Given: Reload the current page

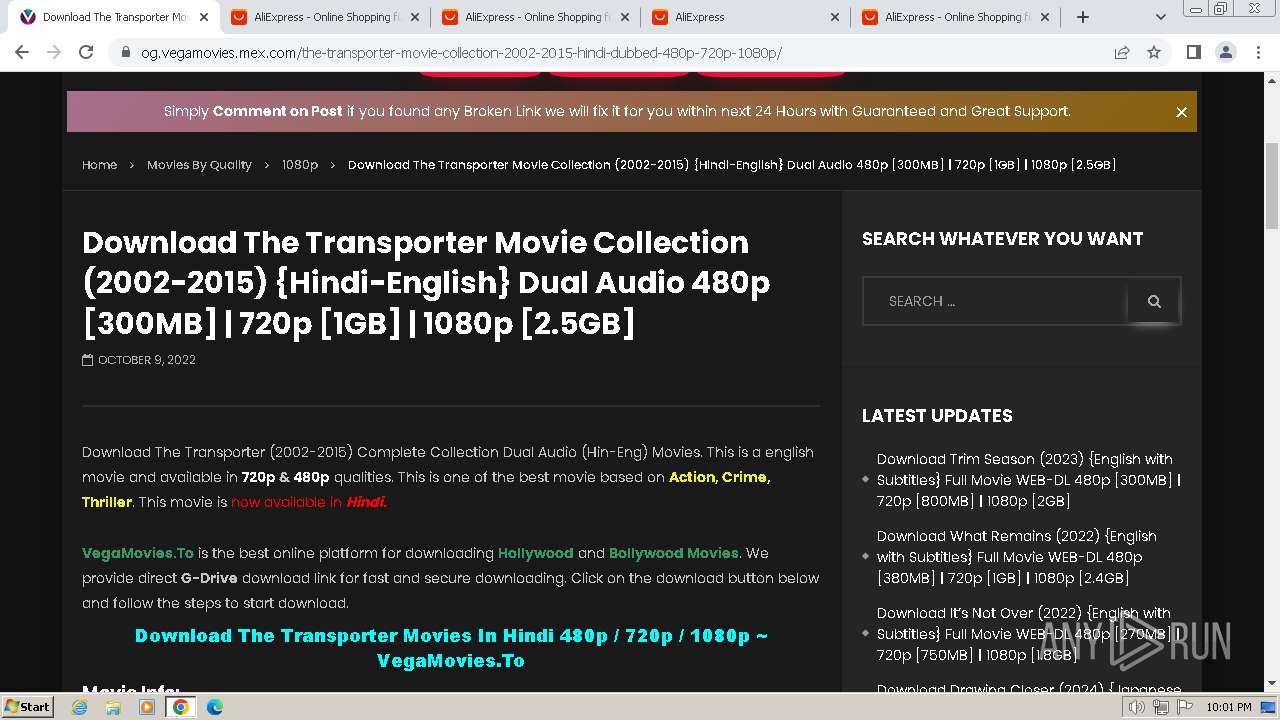Looking at the screenshot, I should coord(86,52).
